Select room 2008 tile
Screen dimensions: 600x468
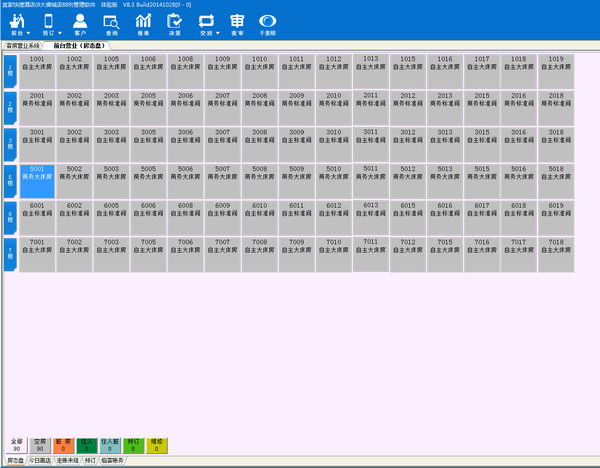259,108
